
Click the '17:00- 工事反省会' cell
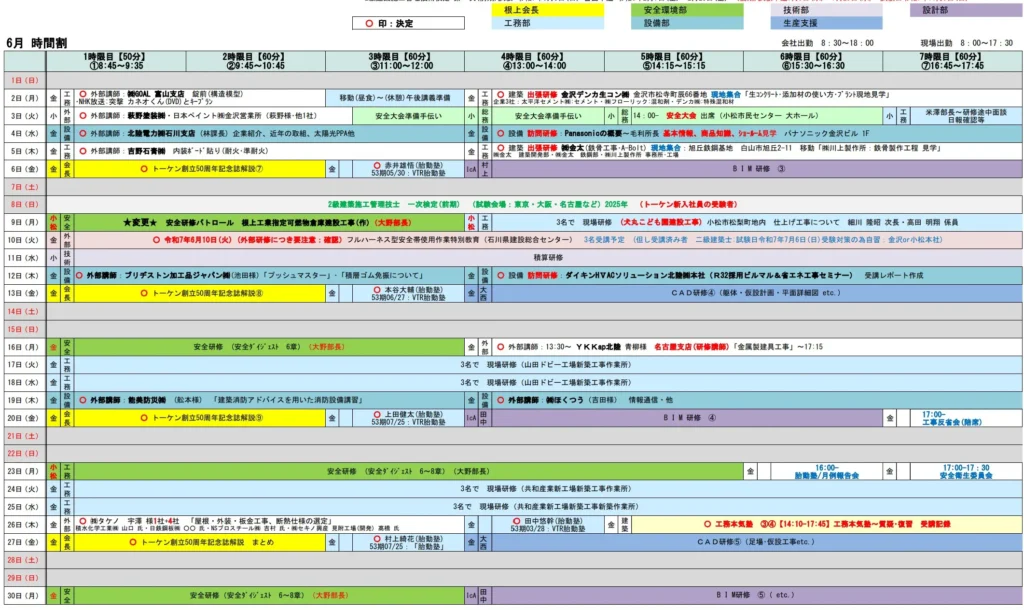(x=966, y=418)
